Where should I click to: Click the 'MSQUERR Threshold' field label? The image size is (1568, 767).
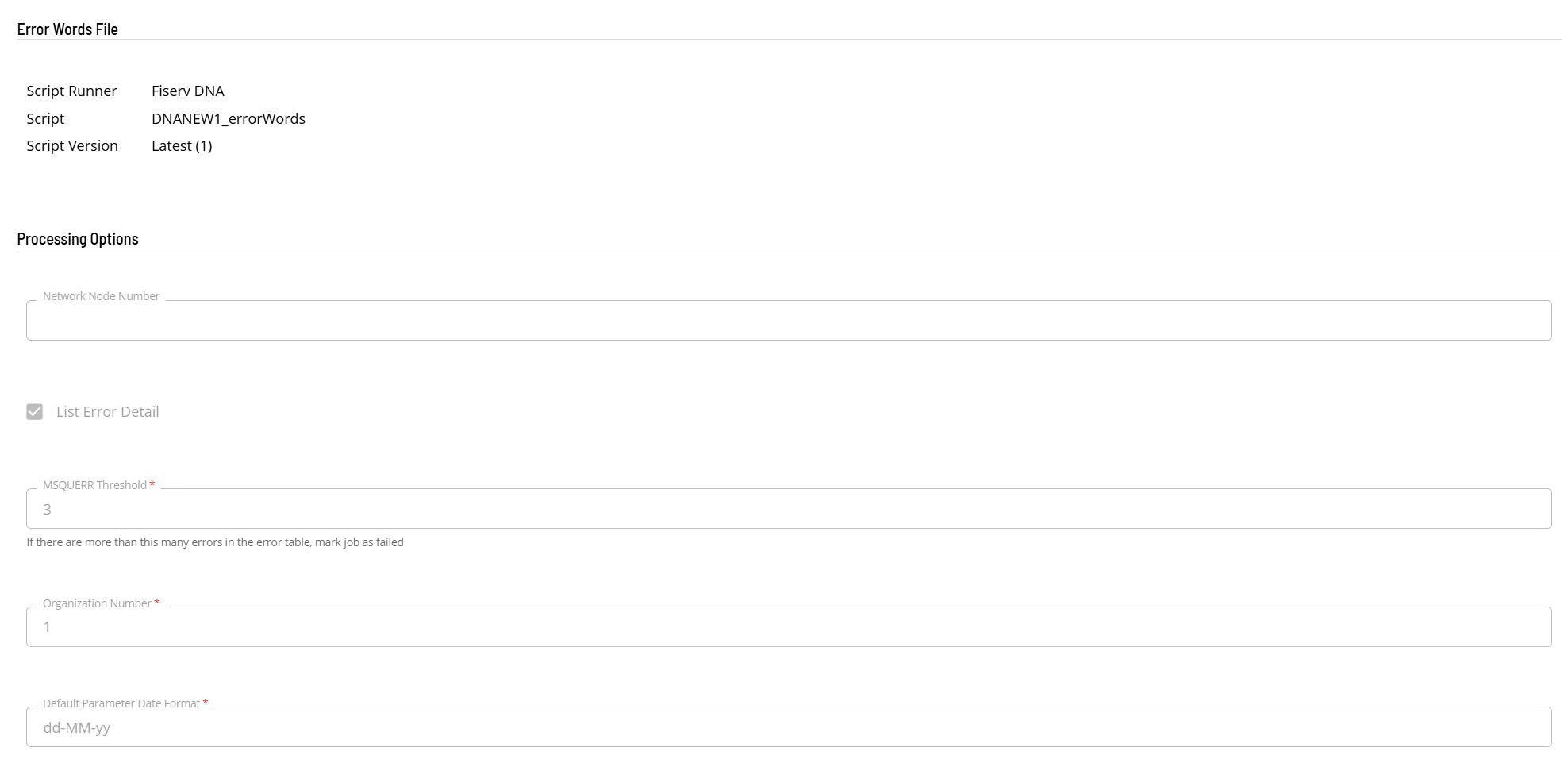point(94,485)
